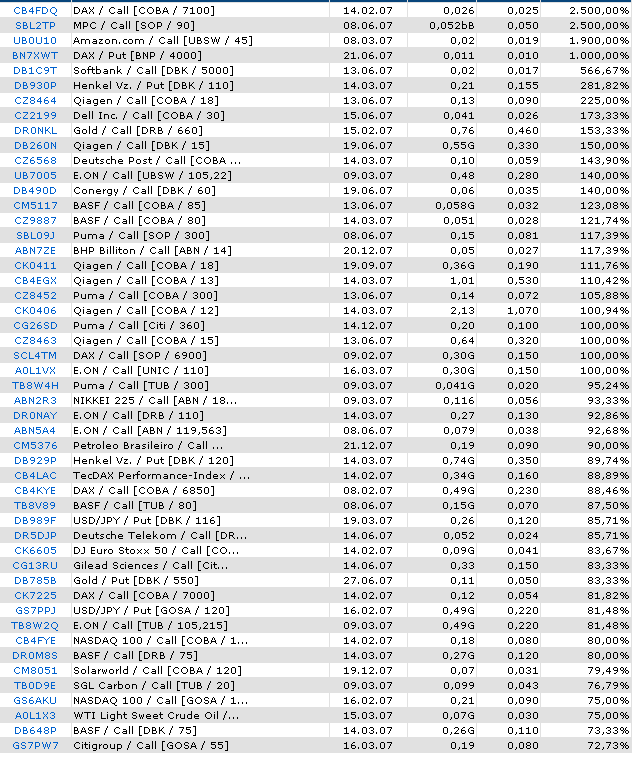Image resolution: width=632 pixels, height=758 pixels.
Task: Follow the CB4KYE link
Action: (35, 490)
